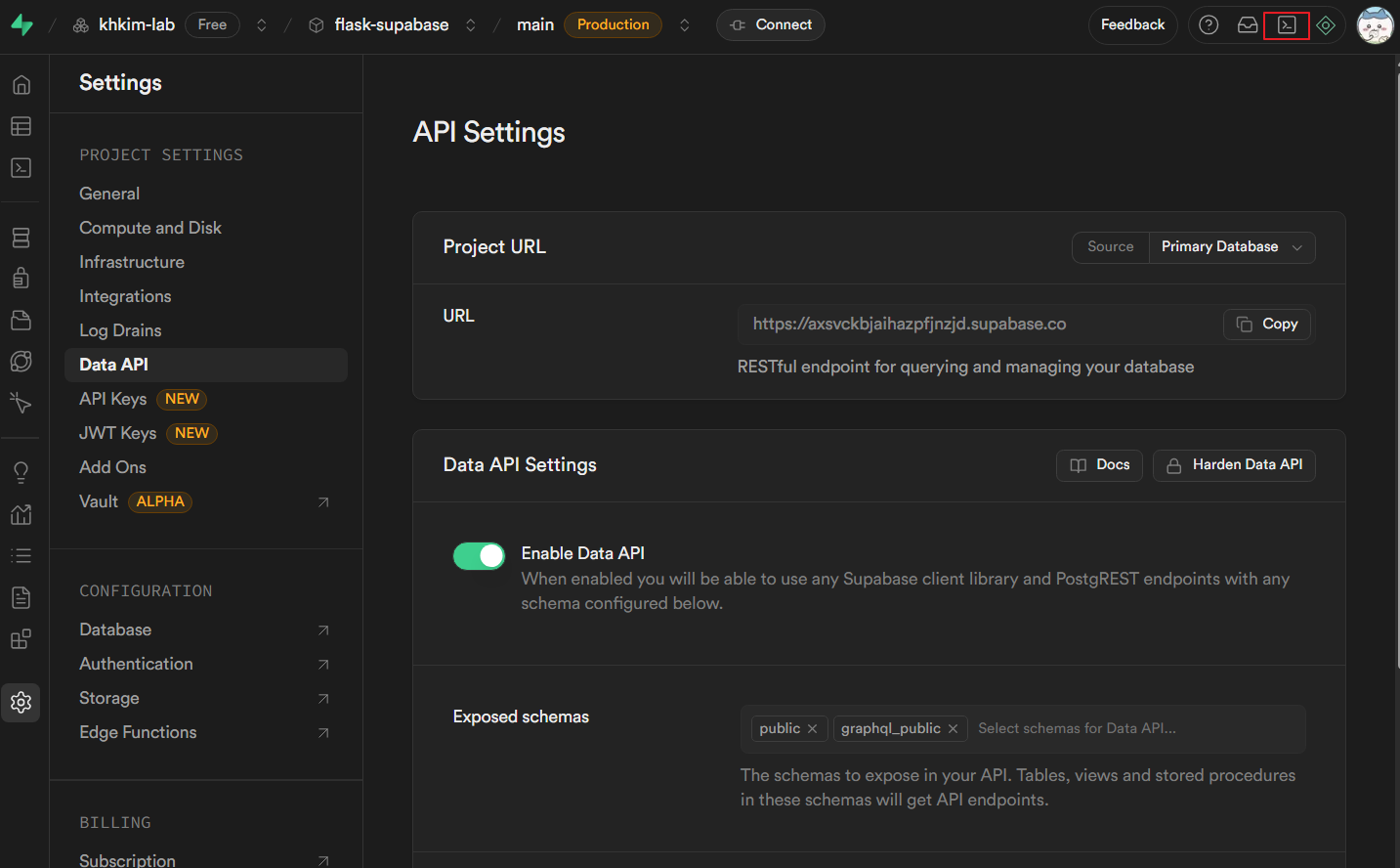This screenshot has height=868, width=1400.
Task: Copy the project URL
Action: [1267, 325]
